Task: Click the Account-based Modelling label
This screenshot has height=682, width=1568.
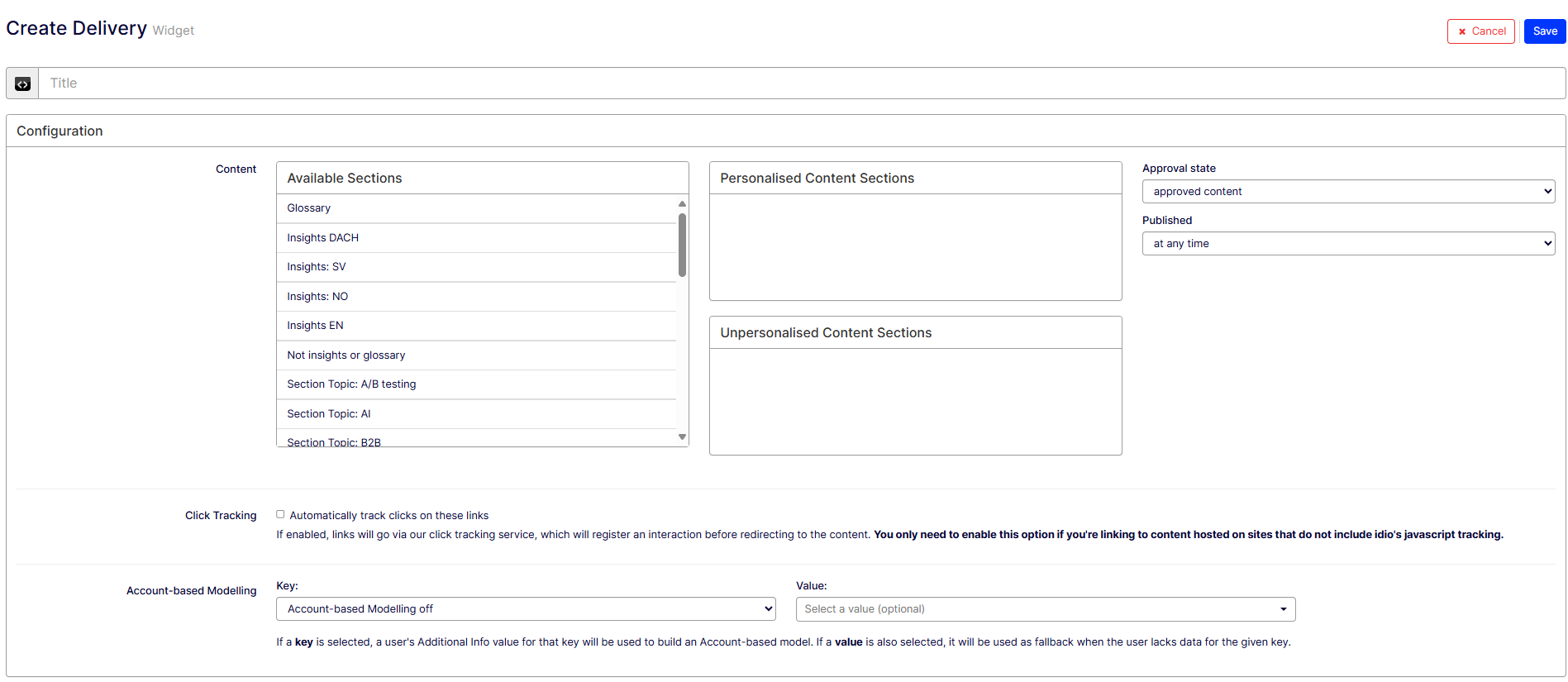Action: tap(192, 591)
